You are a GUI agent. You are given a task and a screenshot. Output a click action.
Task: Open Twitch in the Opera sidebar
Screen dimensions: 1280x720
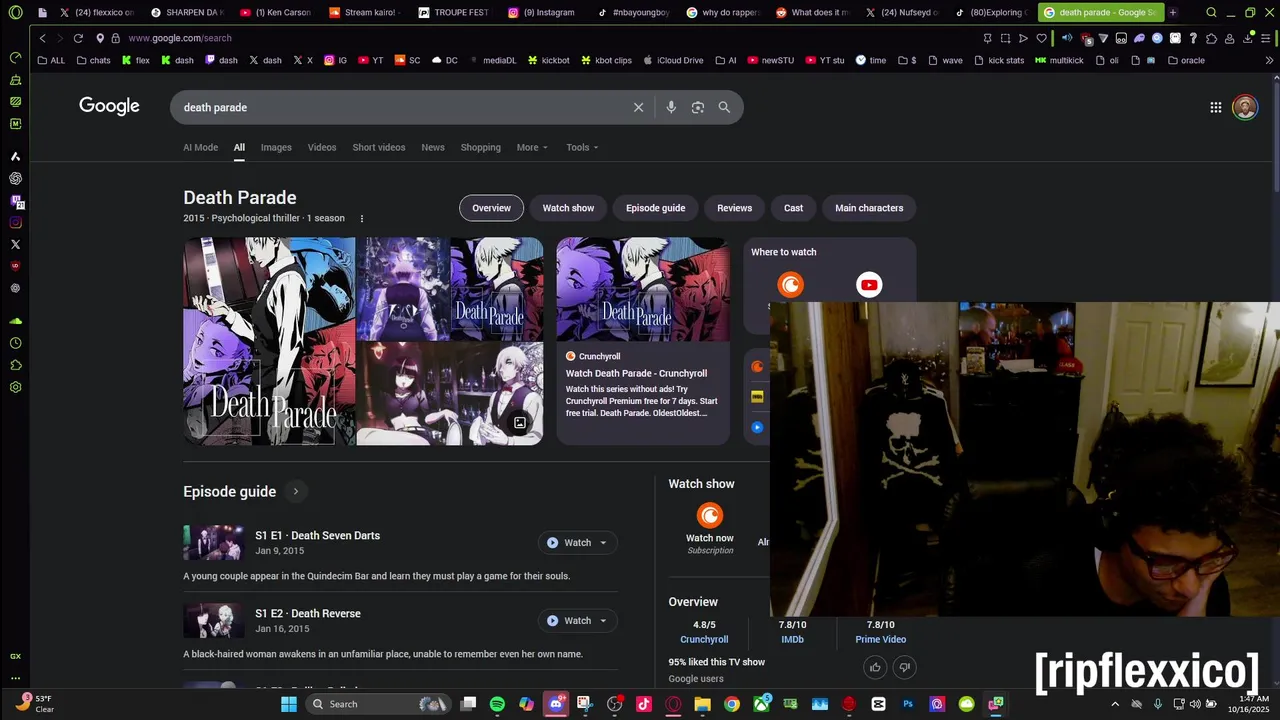pos(15,200)
